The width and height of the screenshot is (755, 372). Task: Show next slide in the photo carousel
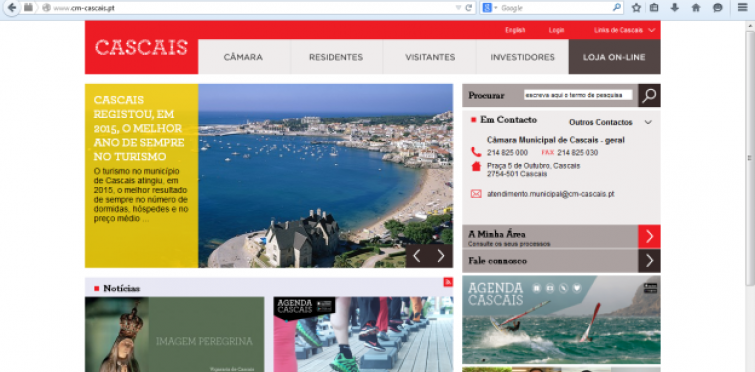(441, 256)
